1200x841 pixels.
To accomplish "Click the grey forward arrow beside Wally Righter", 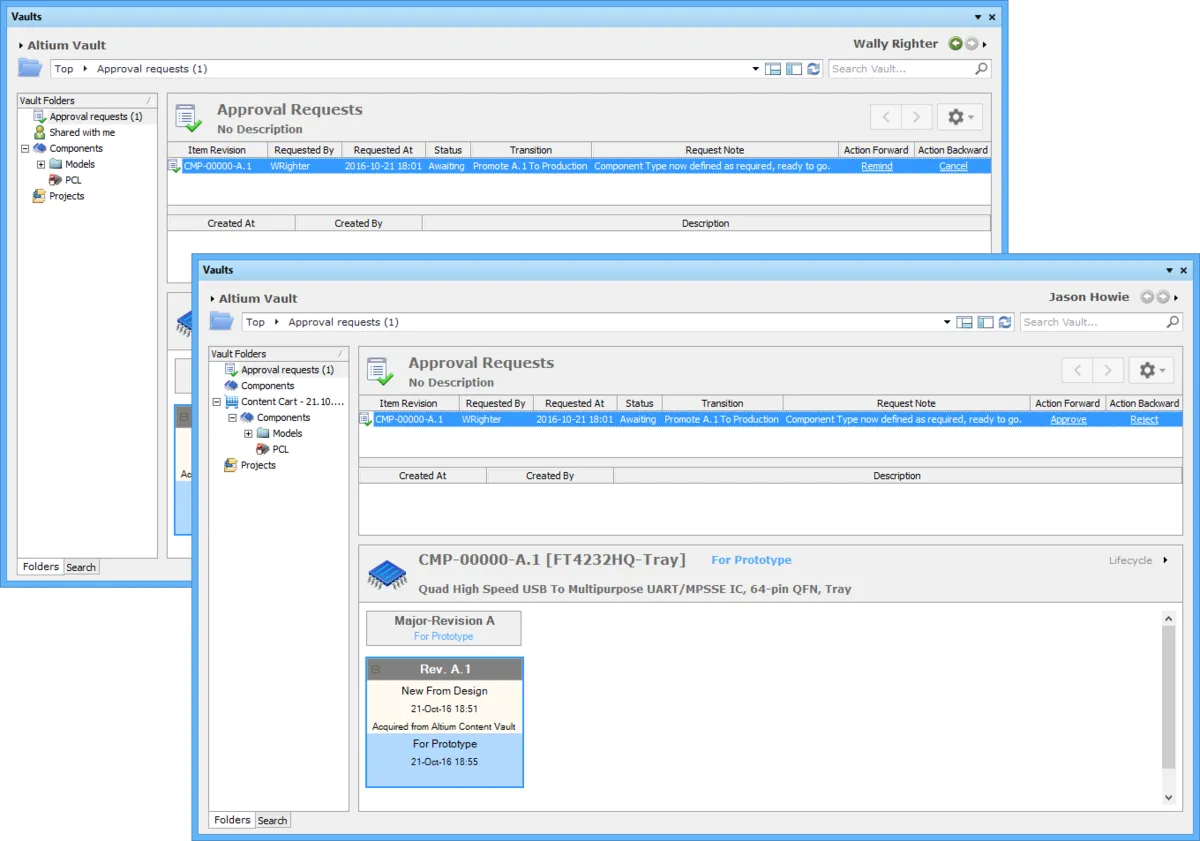I will click(971, 44).
